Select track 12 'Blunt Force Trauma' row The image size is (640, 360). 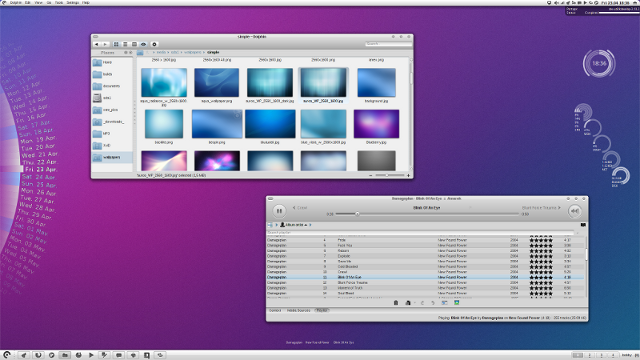tap(425, 282)
